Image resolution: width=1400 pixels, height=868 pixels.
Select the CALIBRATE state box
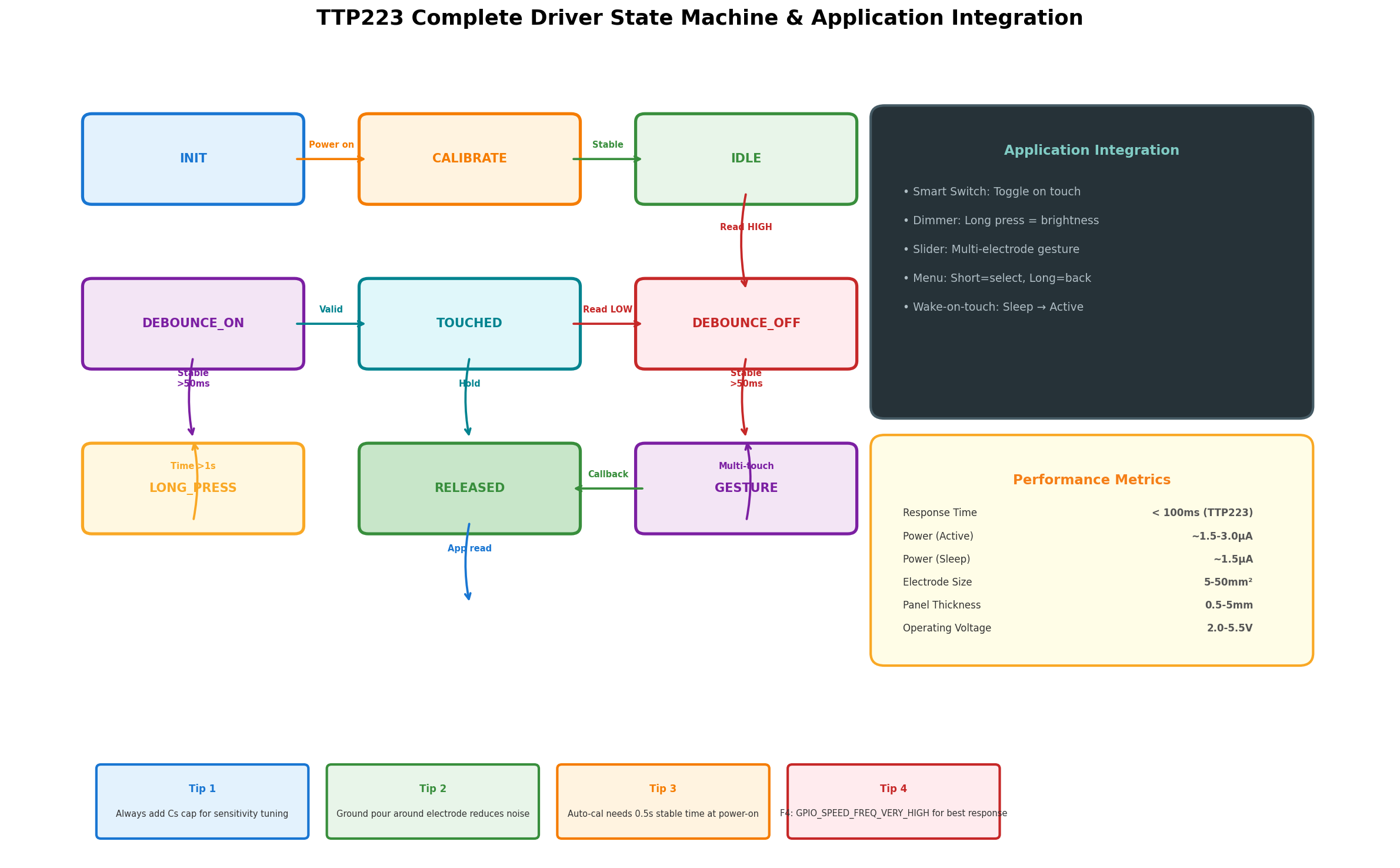coord(469,159)
